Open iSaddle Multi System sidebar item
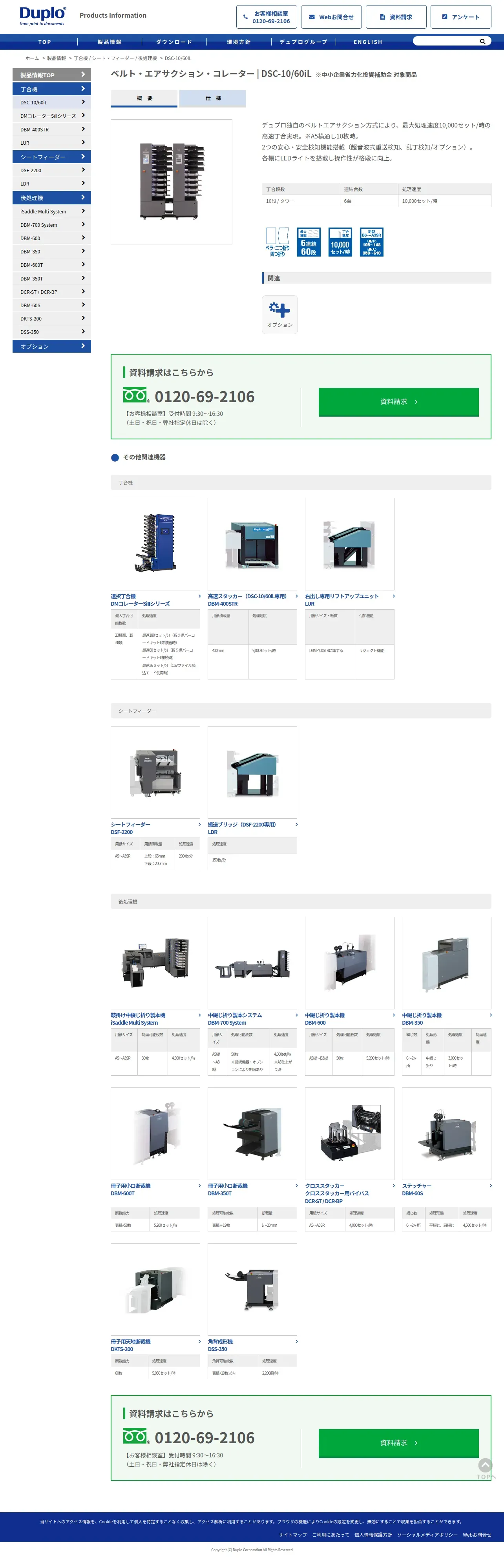The height and width of the screenshot is (1568, 504). 52,211
